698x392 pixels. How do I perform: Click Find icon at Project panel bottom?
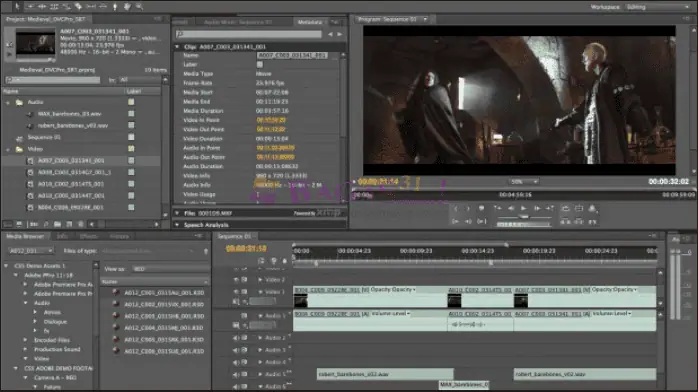coord(46,224)
